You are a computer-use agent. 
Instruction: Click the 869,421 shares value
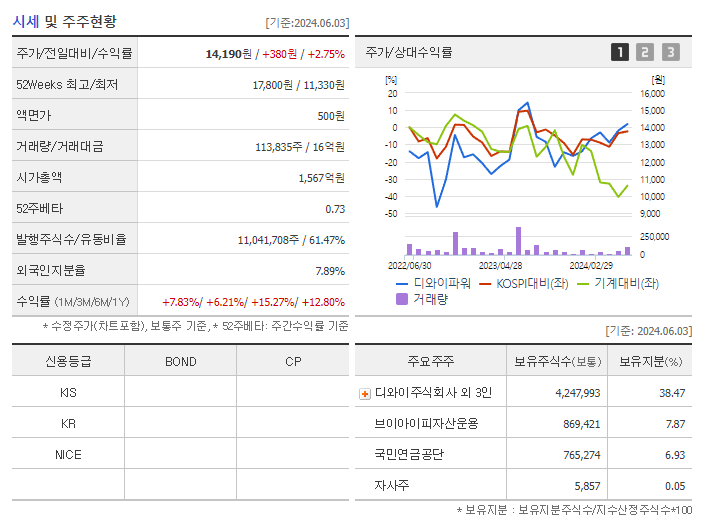pos(582,424)
